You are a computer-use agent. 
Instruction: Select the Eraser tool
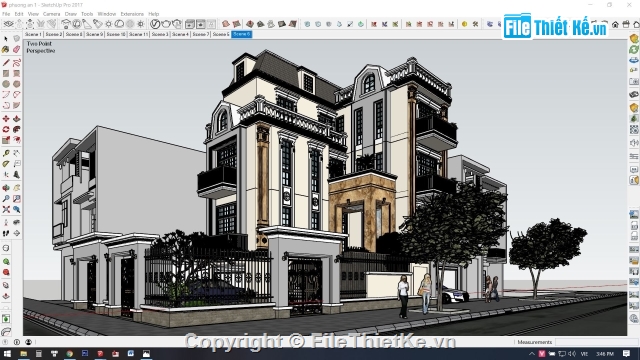pyautogui.click(x=16, y=49)
